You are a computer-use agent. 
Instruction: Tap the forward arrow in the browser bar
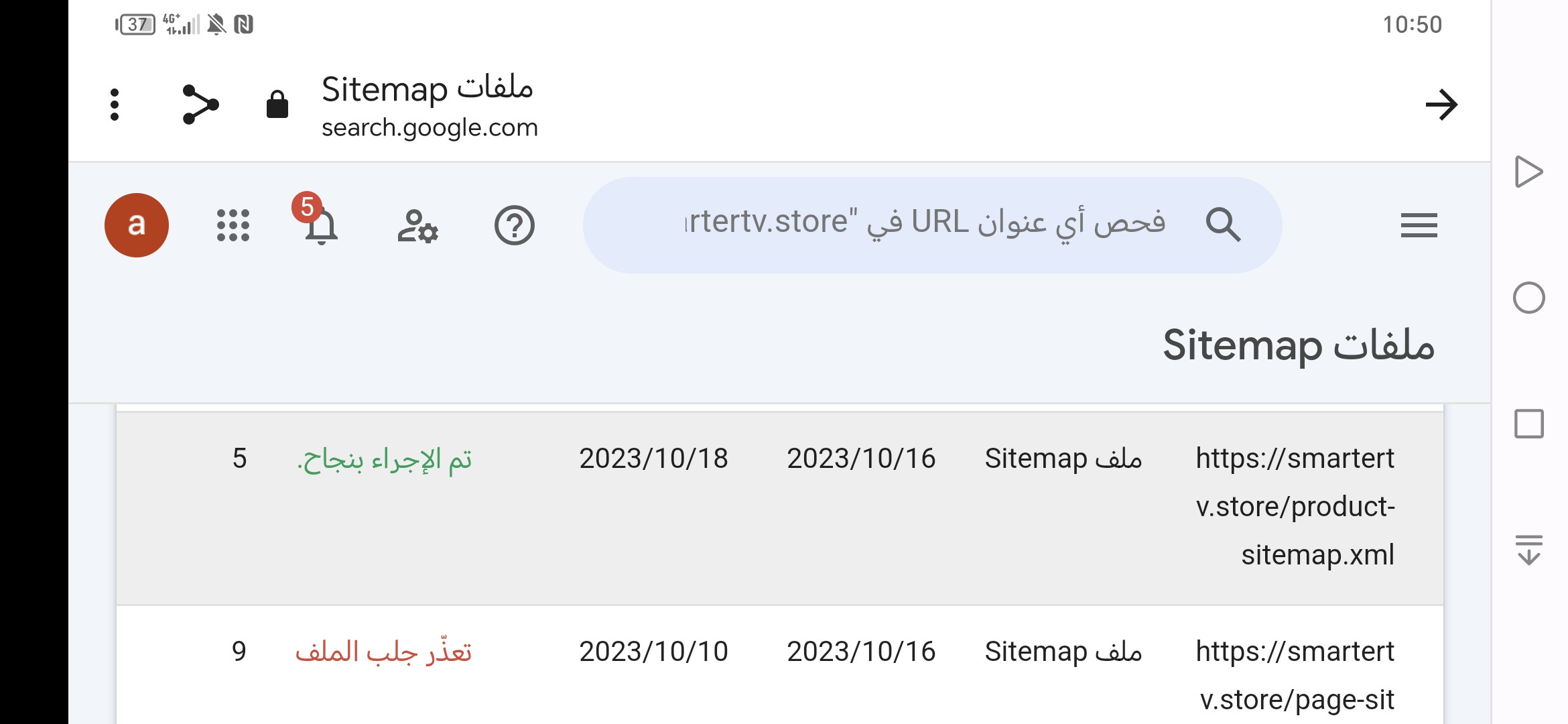pyautogui.click(x=1441, y=105)
